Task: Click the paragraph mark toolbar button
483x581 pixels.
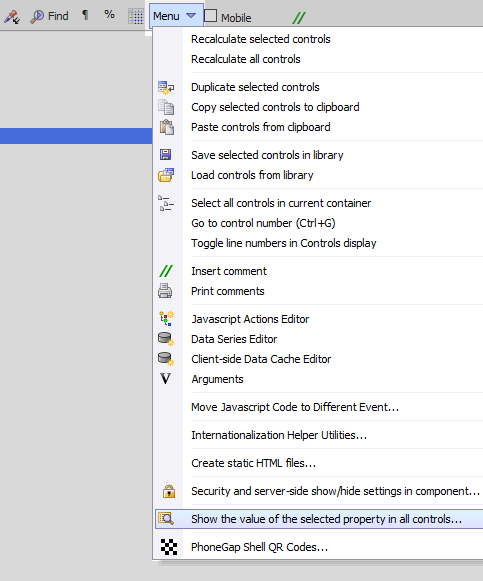Action: point(85,15)
